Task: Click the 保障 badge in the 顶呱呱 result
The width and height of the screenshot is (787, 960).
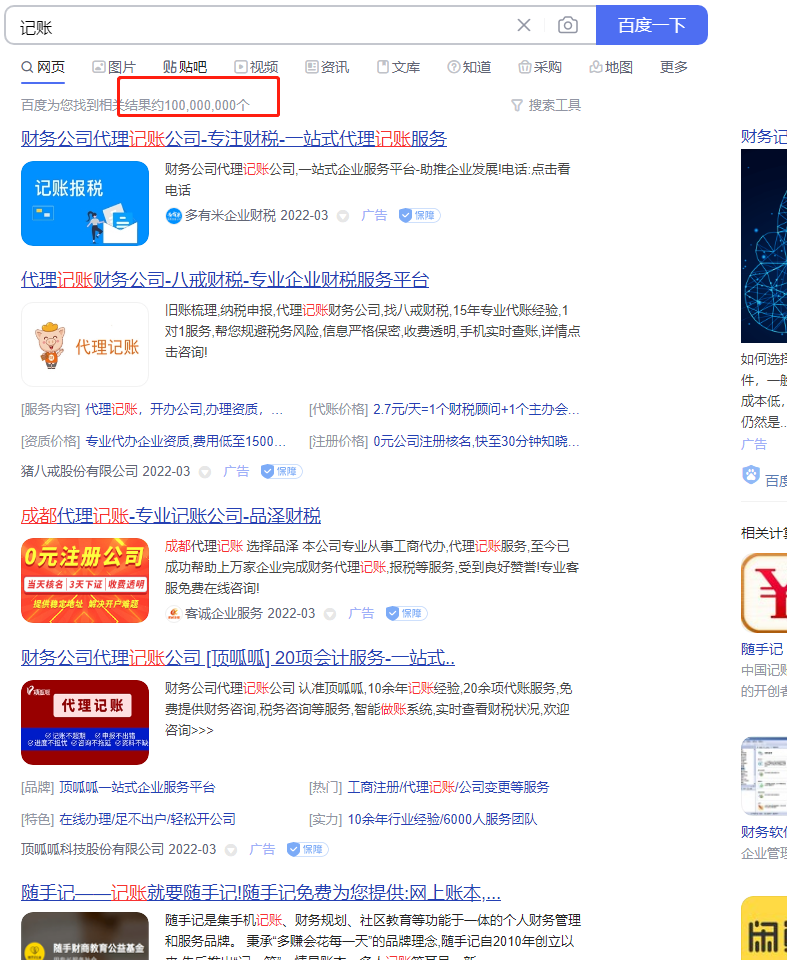Action: coord(307,849)
